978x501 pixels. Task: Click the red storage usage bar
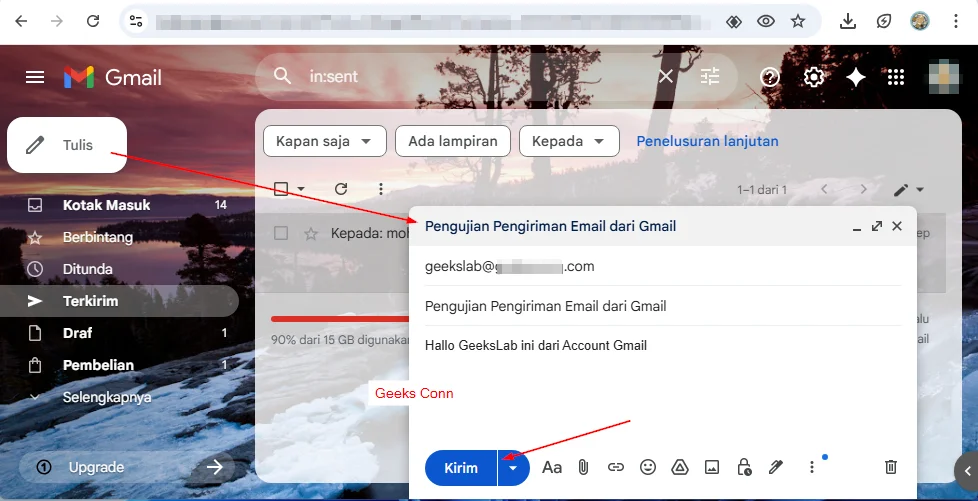coord(340,319)
